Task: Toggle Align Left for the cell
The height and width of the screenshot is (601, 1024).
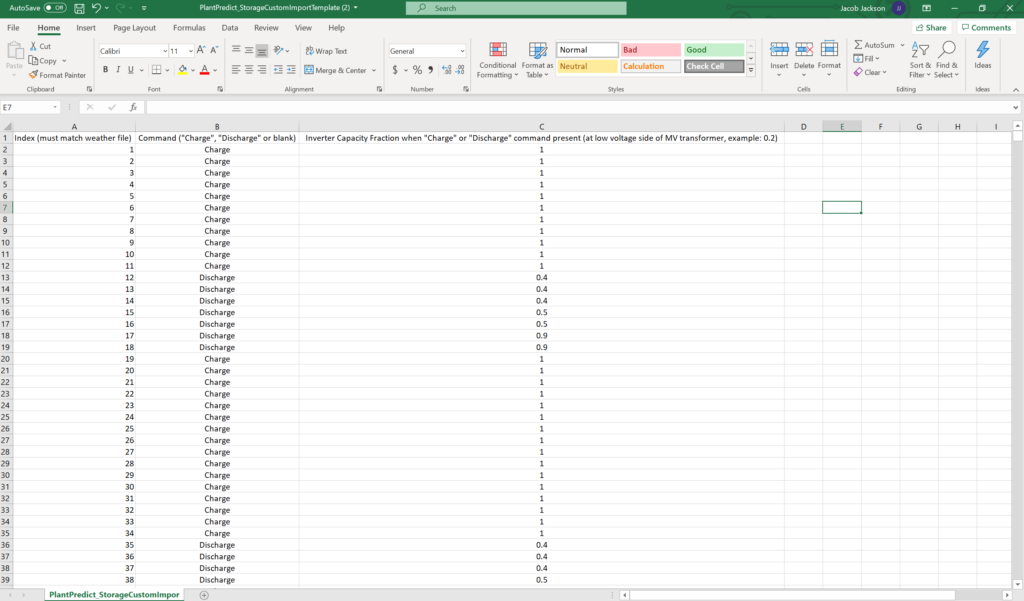Action: coord(236,70)
